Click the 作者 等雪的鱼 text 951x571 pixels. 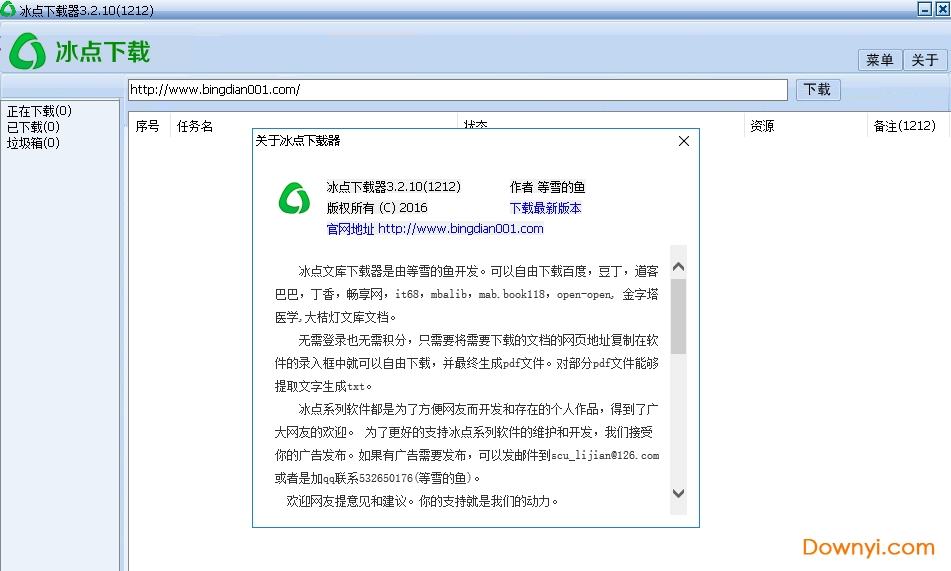click(547, 187)
